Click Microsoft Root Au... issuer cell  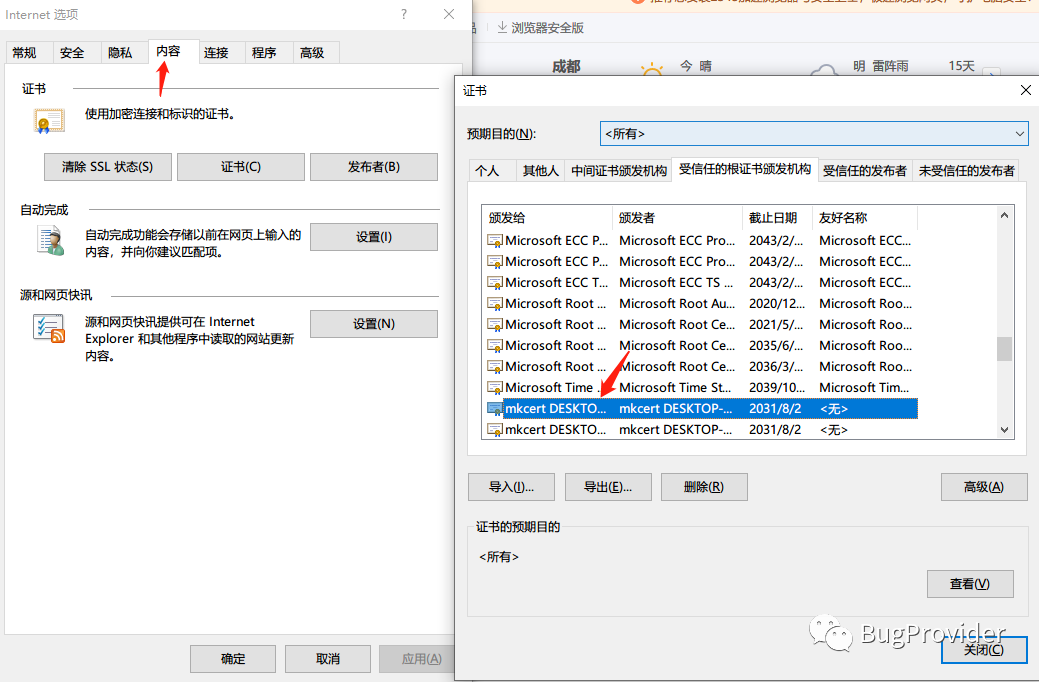(677, 304)
